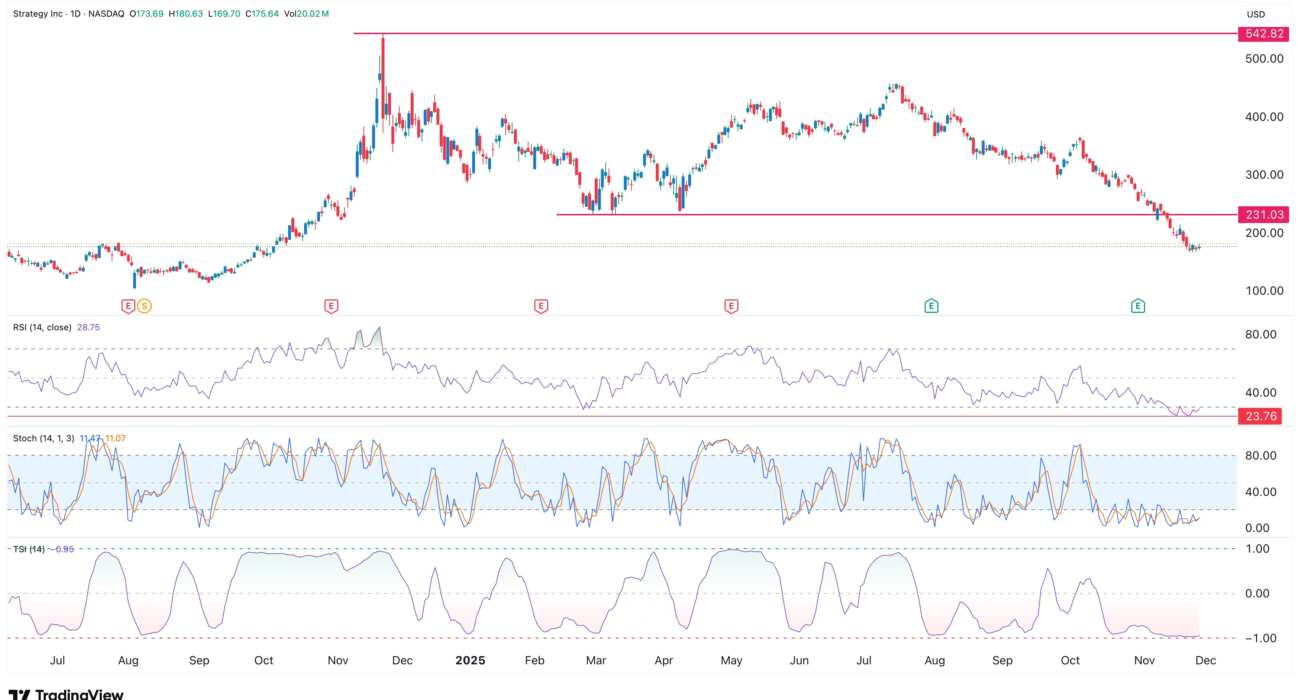Open green earnings marker near August 2025
This screenshot has height=700, width=1300.
pyautogui.click(x=931, y=305)
